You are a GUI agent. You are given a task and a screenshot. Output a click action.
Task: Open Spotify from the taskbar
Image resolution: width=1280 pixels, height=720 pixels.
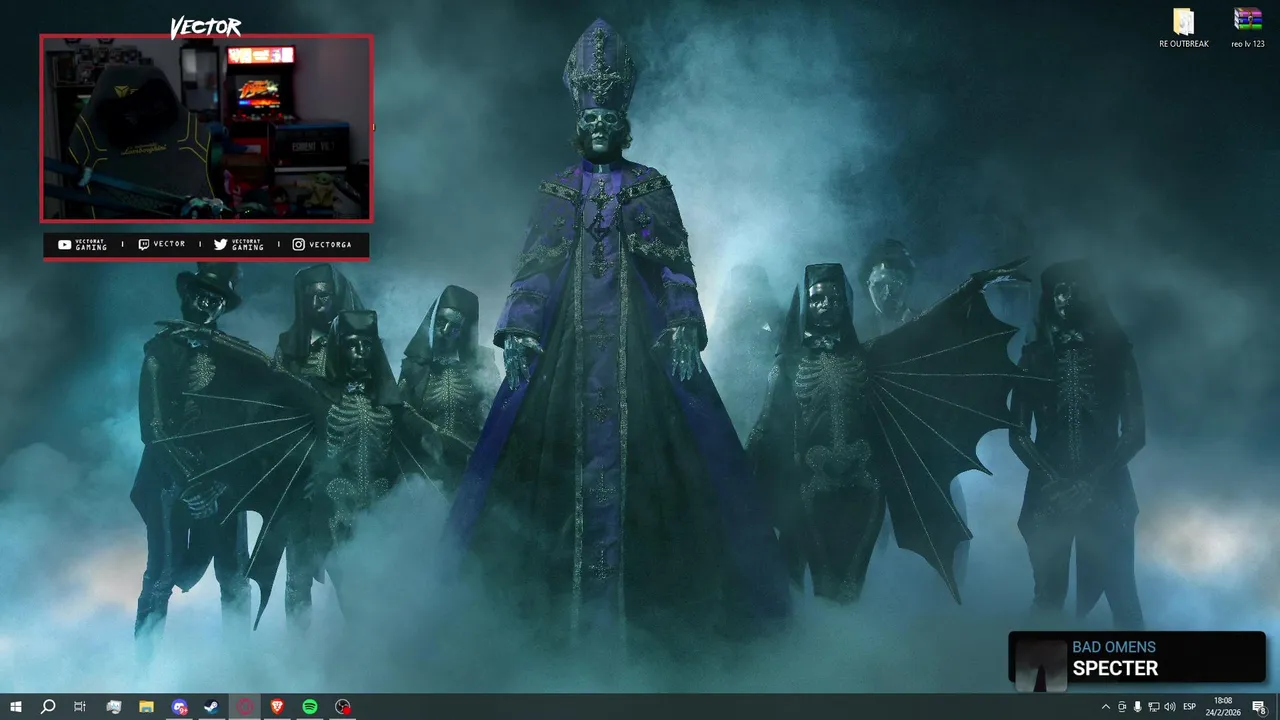click(310, 707)
